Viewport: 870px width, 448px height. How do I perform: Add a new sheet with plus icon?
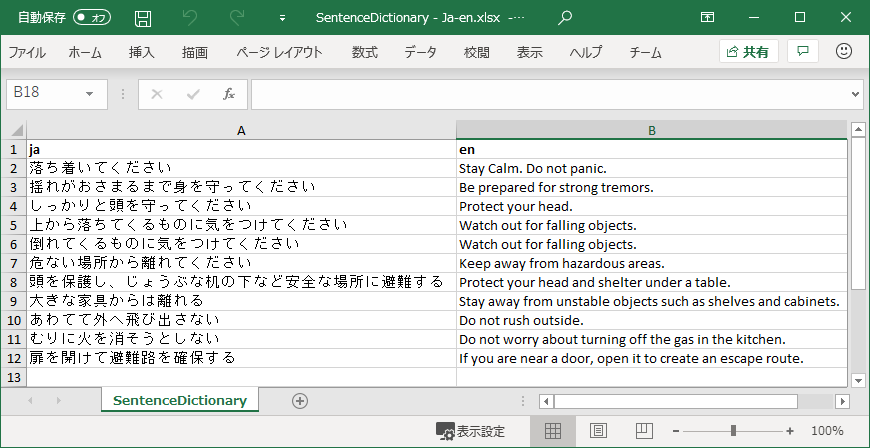300,401
